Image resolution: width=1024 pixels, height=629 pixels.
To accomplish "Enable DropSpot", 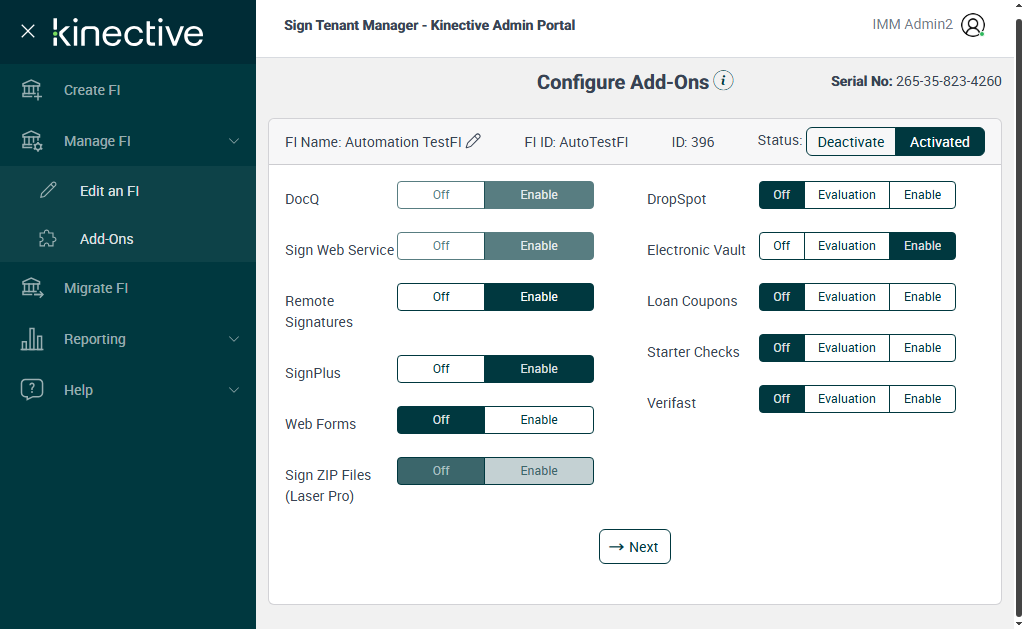I will [922, 195].
